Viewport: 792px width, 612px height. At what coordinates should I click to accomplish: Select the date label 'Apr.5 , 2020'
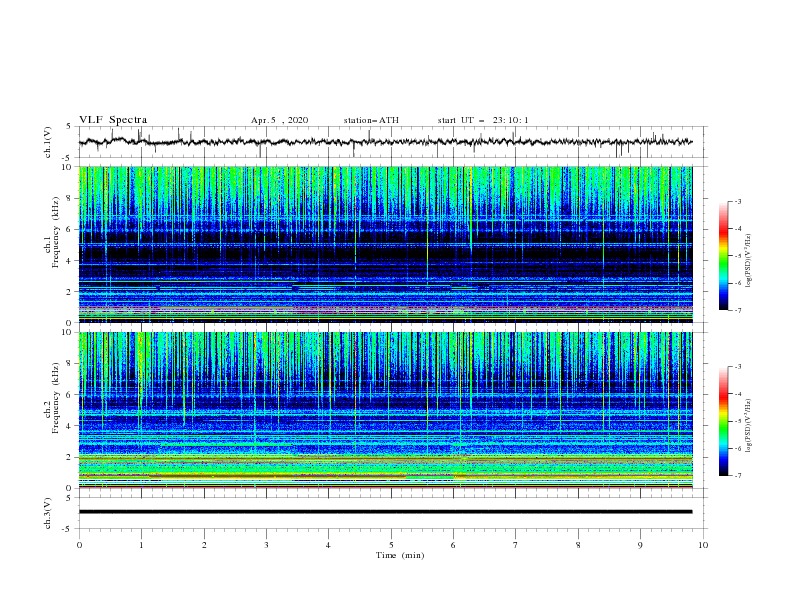[x=279, y=120]
